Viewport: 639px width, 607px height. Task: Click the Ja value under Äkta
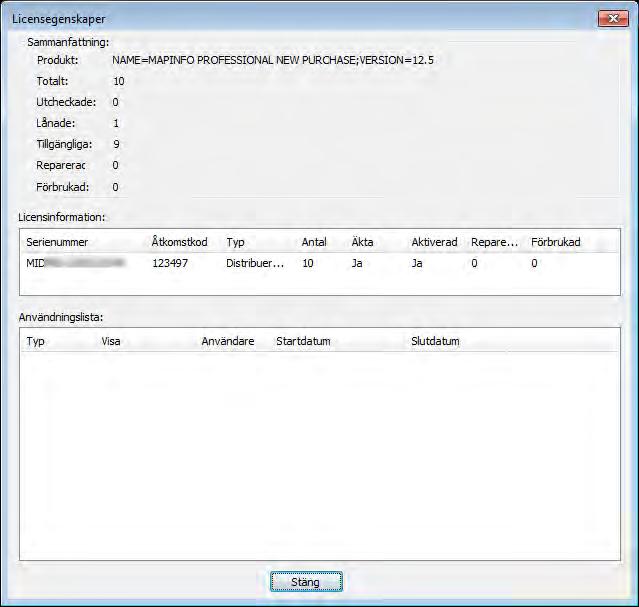pos(357,263)
